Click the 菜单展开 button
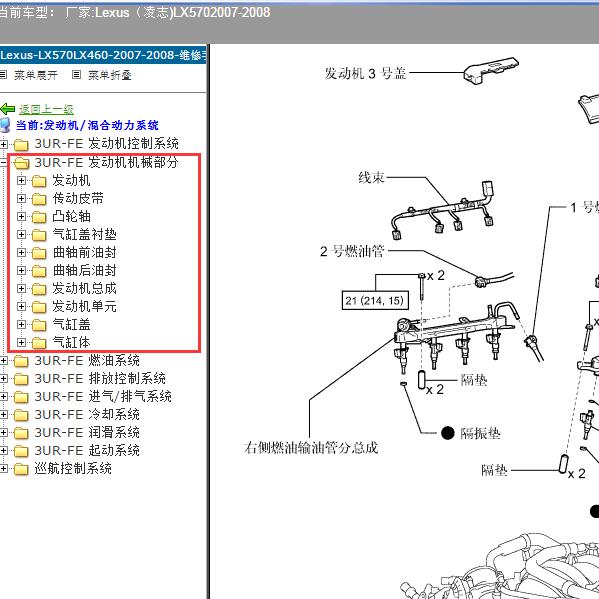Screen dimensions: 599x599 (36, 75)
